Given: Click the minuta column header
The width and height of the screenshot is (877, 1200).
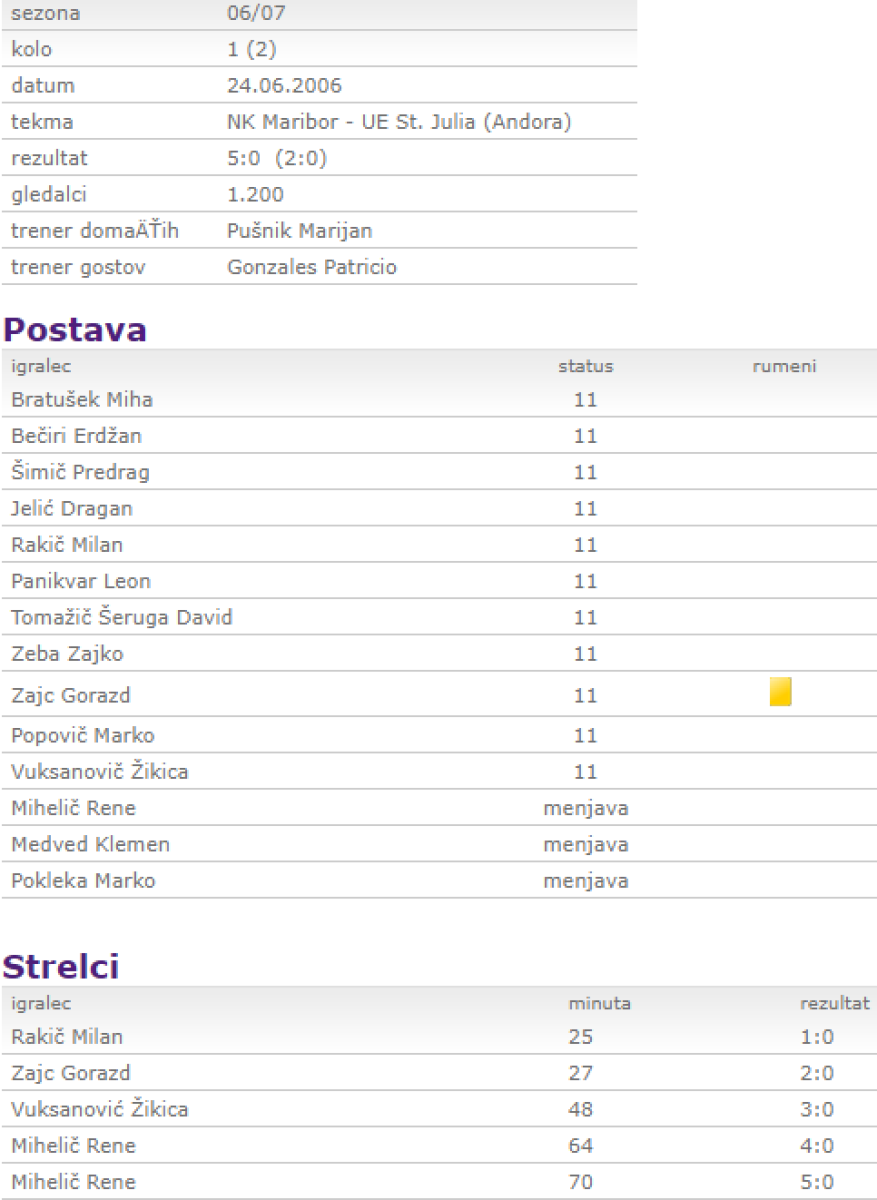Looking at the screenshot, I should 599,1003.
